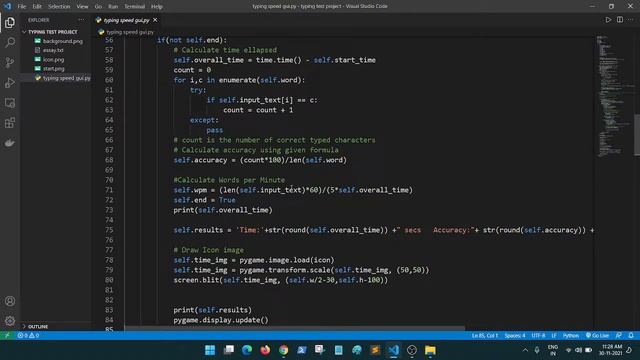Start Go Live server
Screen dimensions: 640x360
[597, 336]
